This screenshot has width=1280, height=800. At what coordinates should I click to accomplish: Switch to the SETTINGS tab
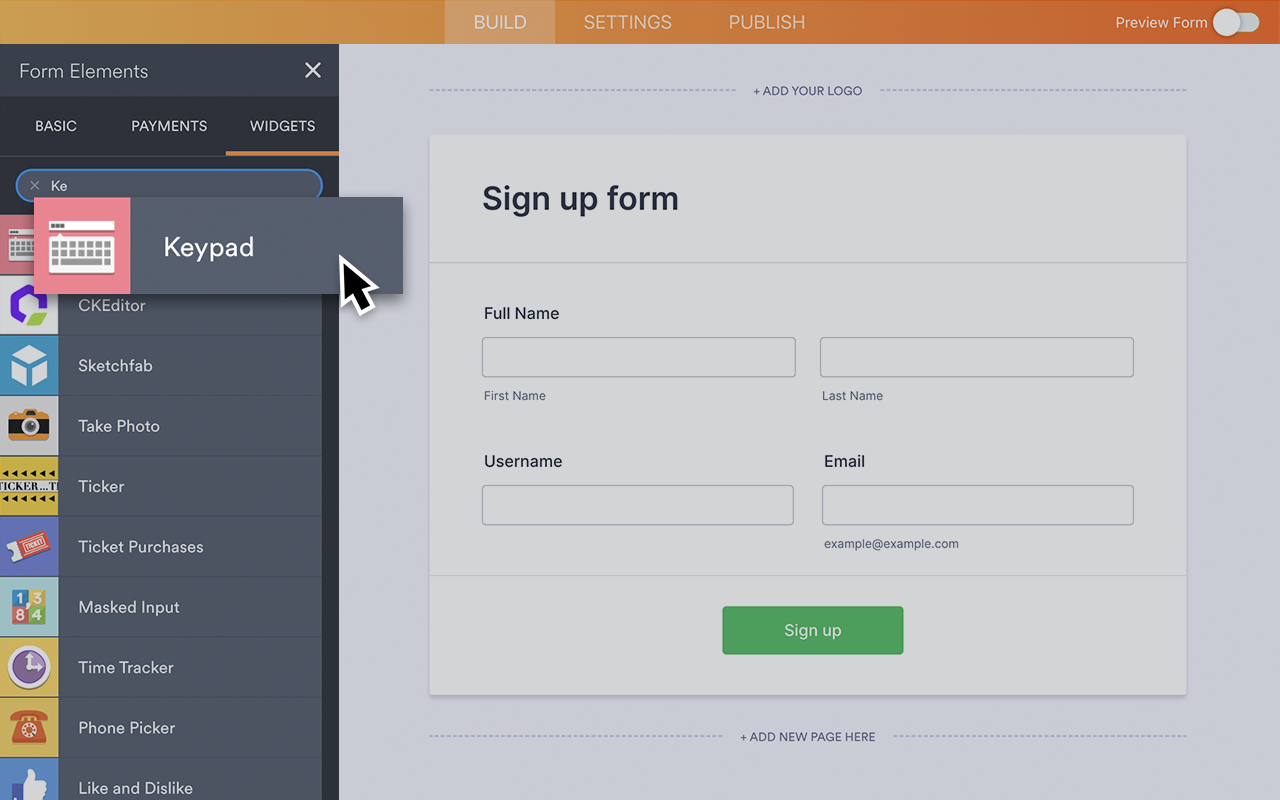click(627, 22)
